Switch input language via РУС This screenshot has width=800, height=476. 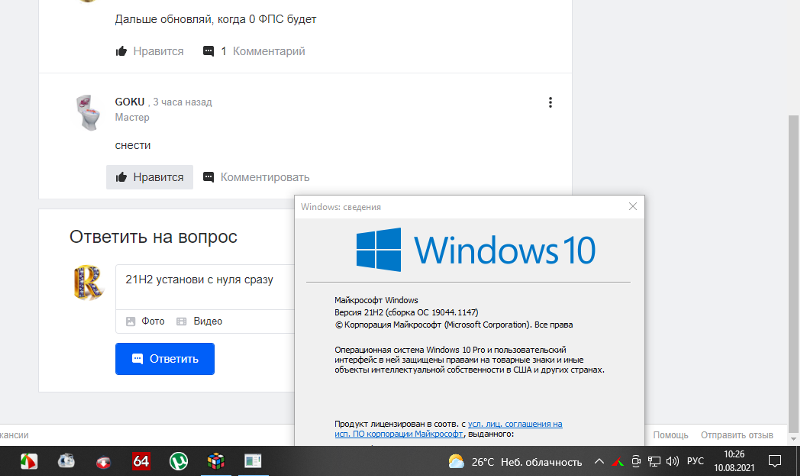pyautogui.click(x=695, y=461)
